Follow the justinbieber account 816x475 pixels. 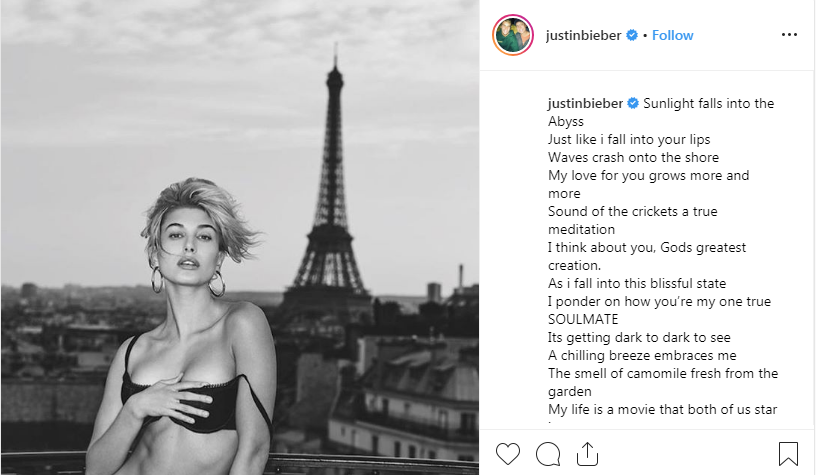[672, 35]
